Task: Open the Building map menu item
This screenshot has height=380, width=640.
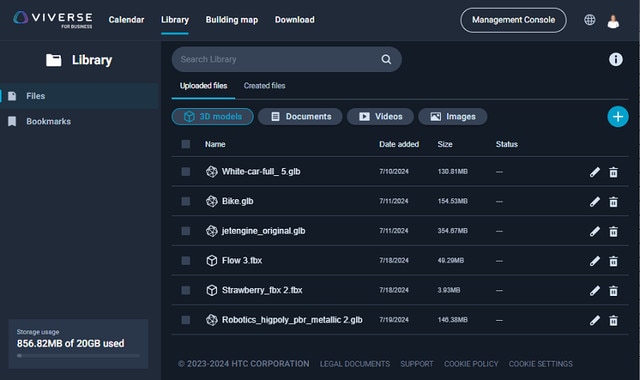Action: [231, 20]
